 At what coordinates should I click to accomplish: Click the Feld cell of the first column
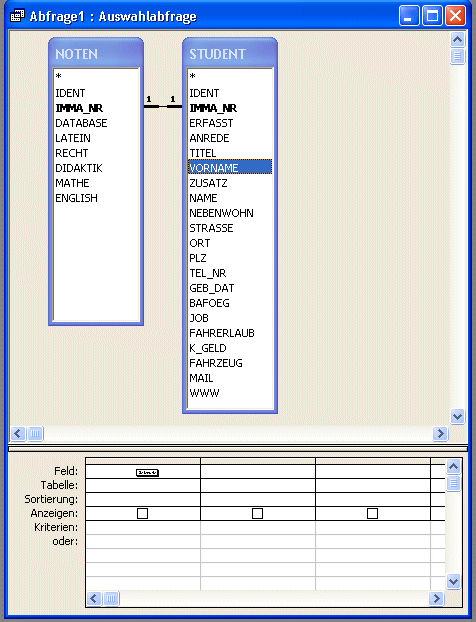(143, 472)
